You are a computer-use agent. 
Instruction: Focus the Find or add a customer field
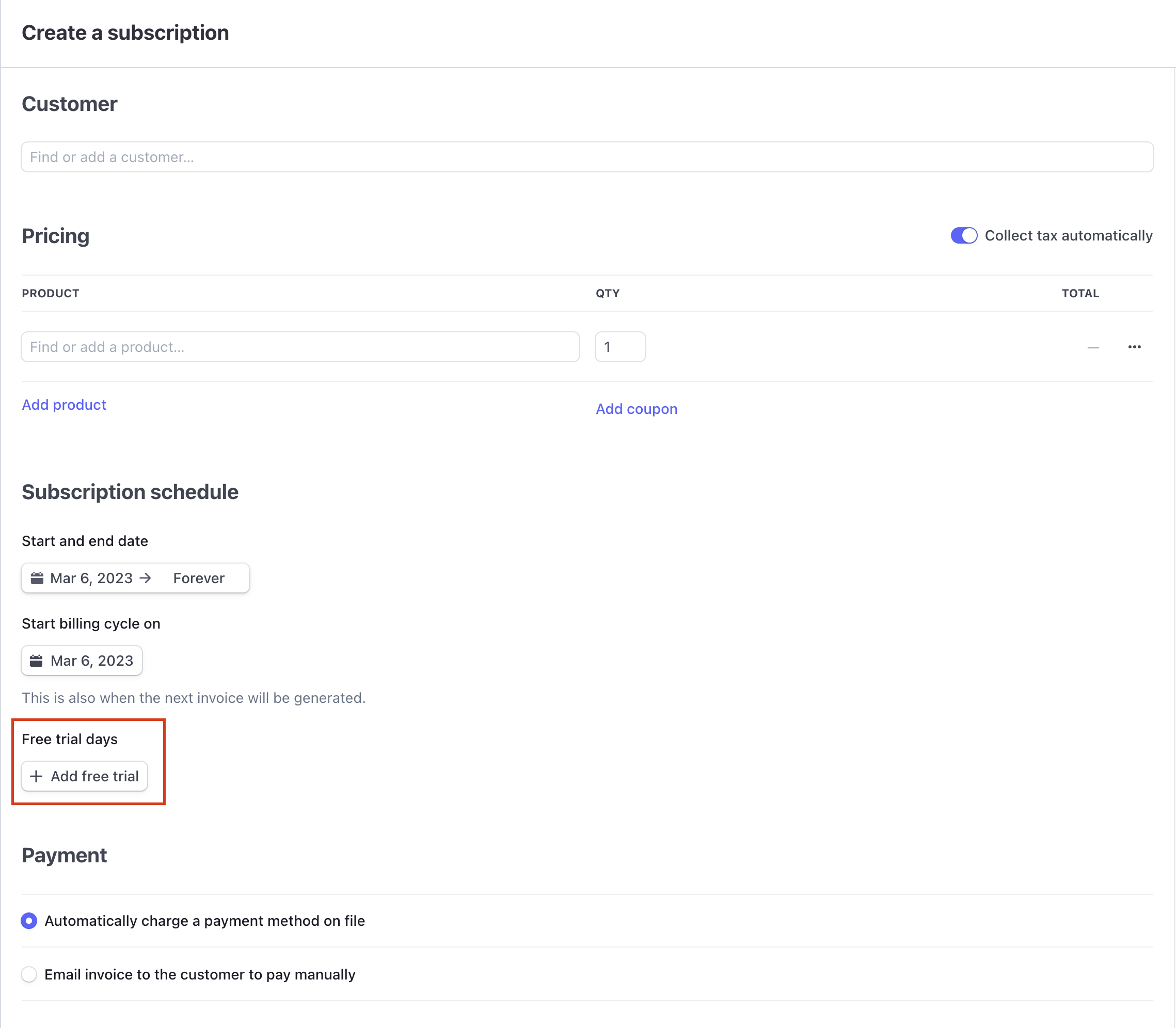pos(586,157)
